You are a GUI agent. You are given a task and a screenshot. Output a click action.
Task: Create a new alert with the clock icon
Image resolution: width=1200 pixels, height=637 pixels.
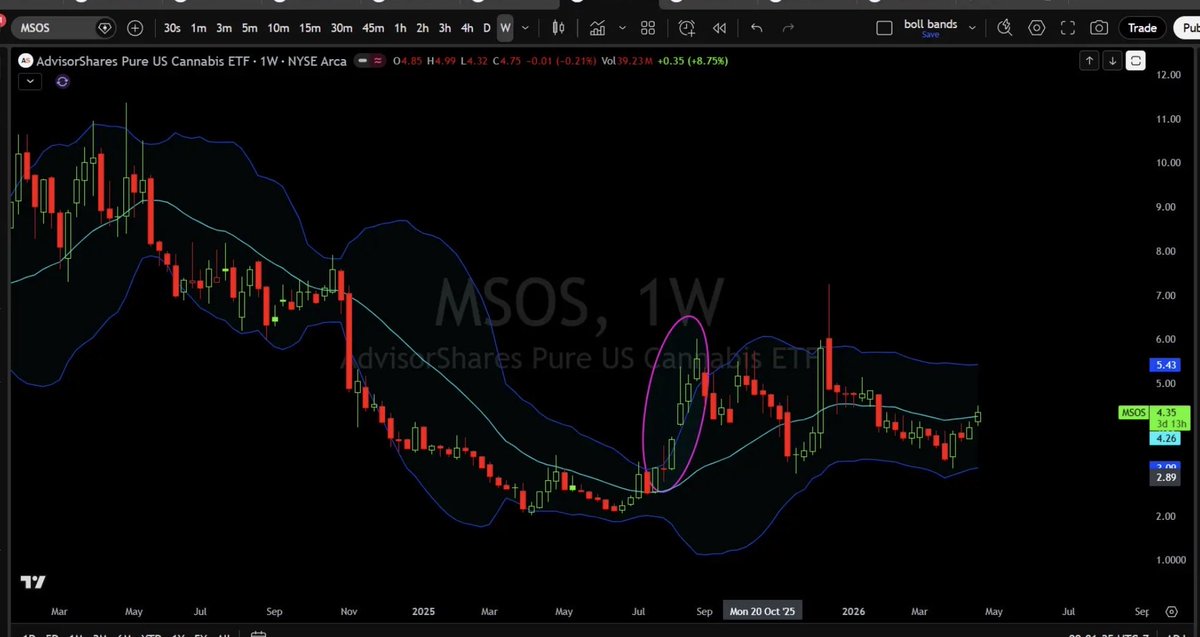685,27
